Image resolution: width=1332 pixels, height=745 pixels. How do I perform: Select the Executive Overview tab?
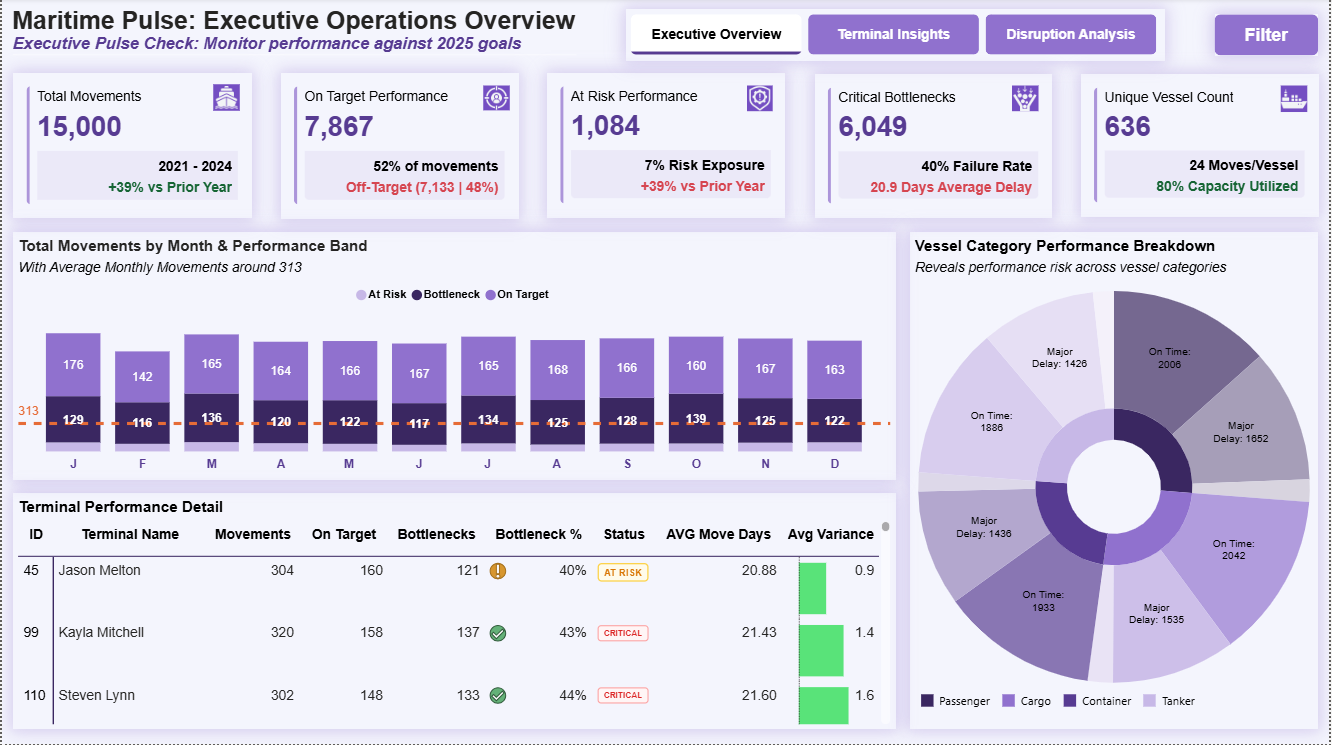point(716,34)
